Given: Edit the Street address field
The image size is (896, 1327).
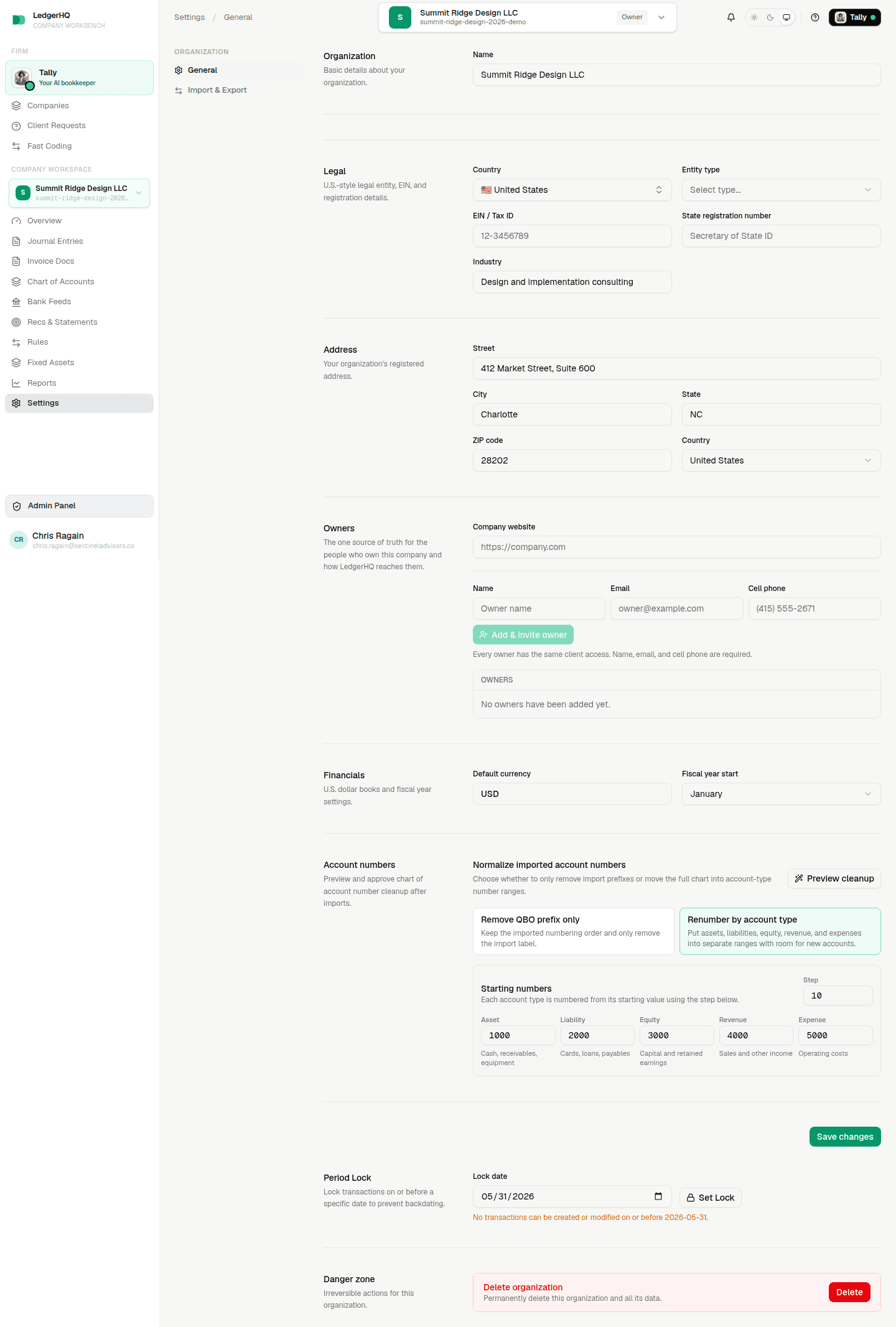Looking at the screenshot, I should point(676,368).
